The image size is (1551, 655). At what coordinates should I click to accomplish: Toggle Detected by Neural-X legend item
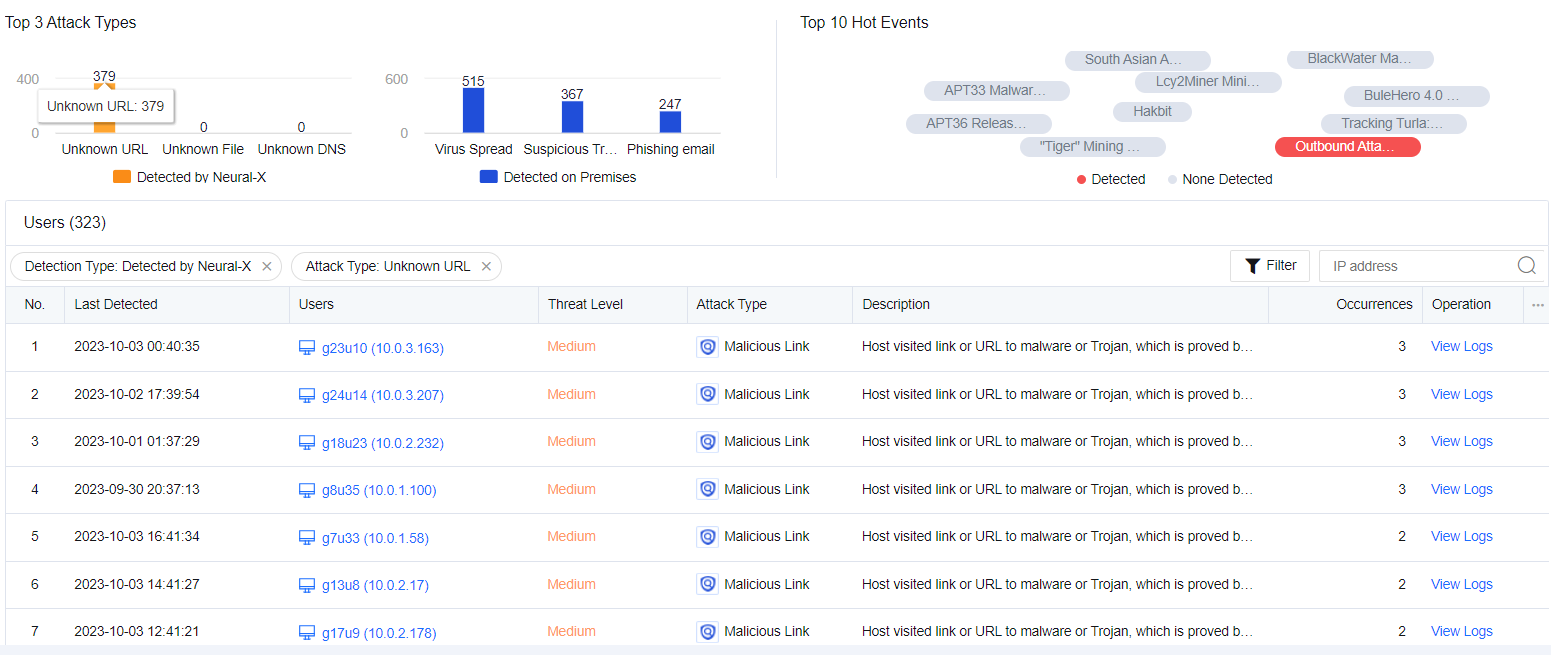tap(190, 177)
